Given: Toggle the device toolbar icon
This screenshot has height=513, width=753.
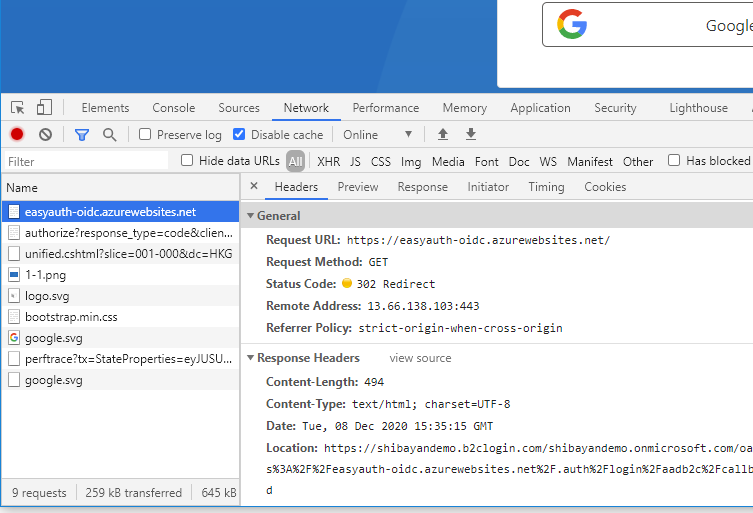Looking at the screenshot, I should click(44, 107).
